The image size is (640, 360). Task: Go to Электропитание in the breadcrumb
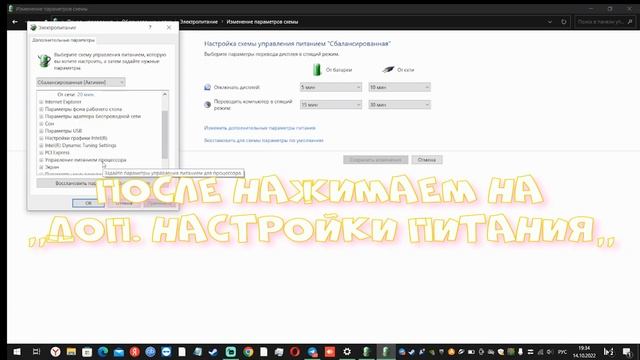pos(199,22)
